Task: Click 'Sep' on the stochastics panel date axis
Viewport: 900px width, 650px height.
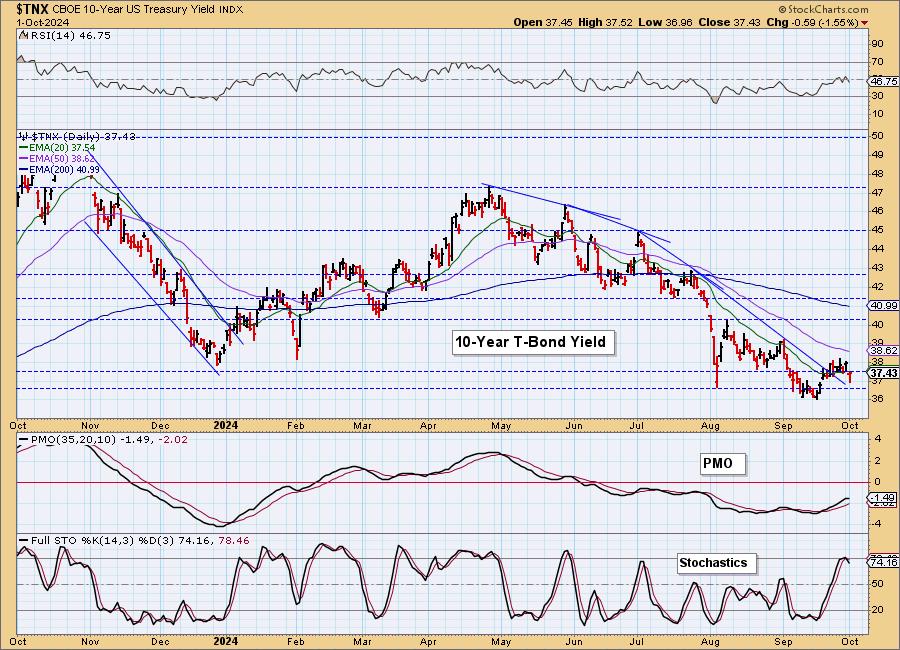Action: 783,641
